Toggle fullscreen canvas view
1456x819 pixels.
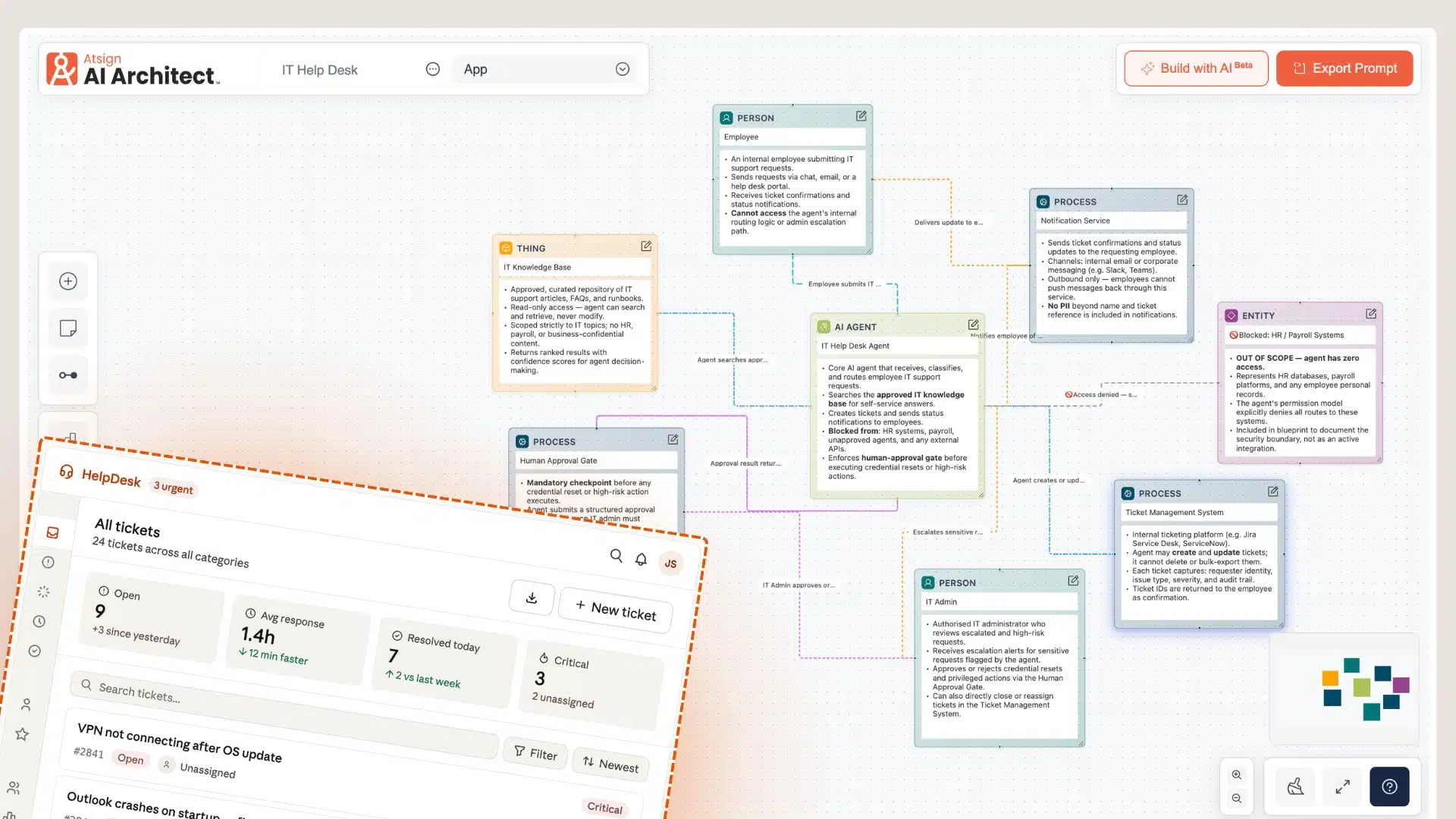[1342, 786]
